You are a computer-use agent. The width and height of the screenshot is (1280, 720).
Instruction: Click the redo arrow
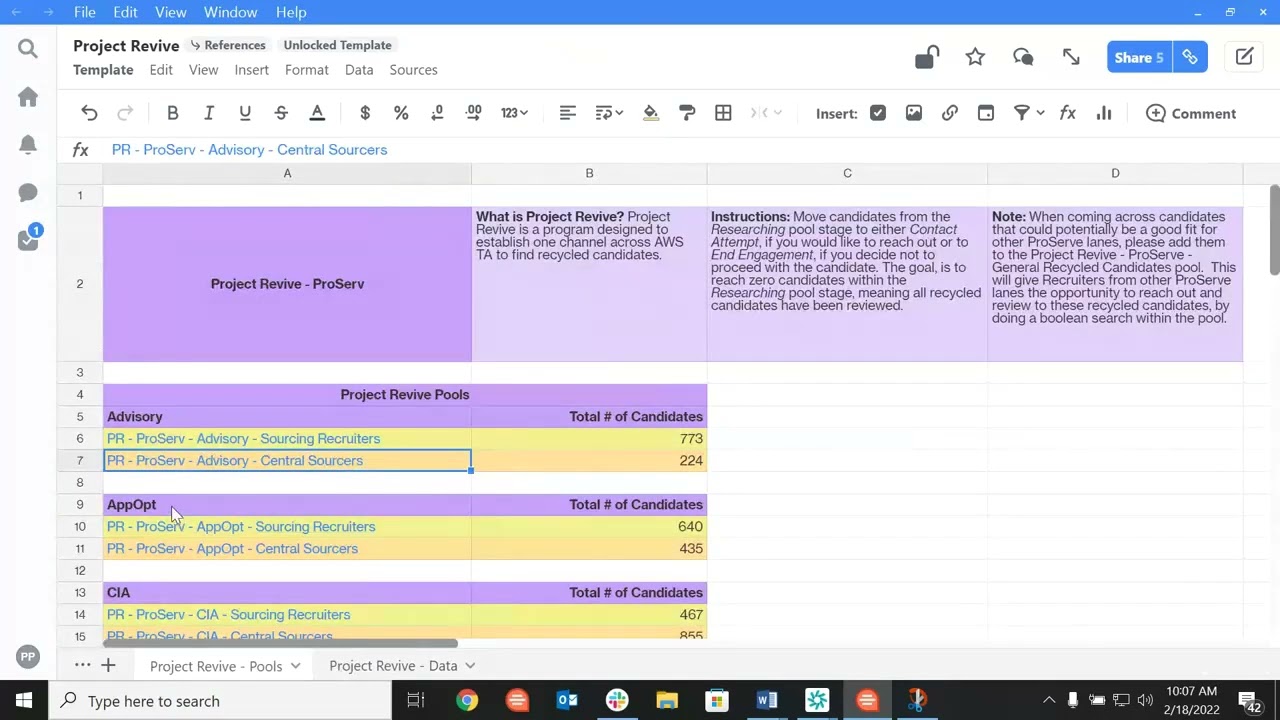click(x=125, y=113)
